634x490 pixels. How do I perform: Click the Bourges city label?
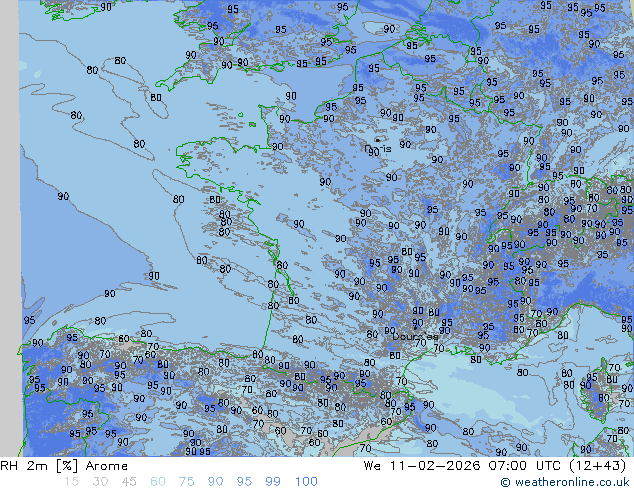(x=411, y=337)
